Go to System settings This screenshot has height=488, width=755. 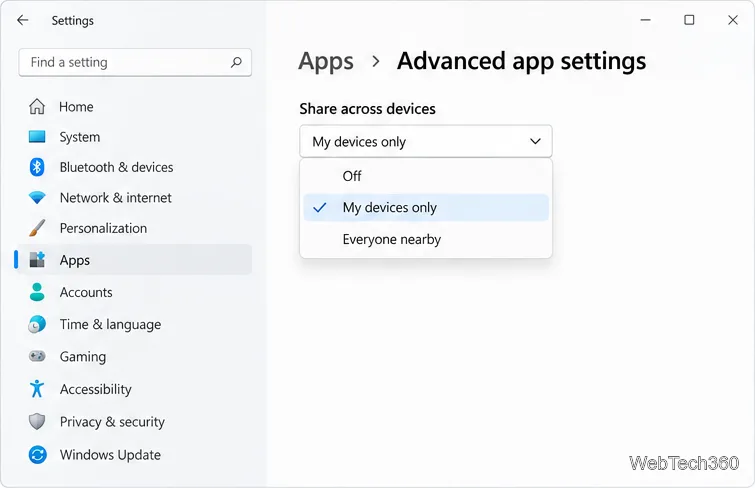click(x=135, y=137)
